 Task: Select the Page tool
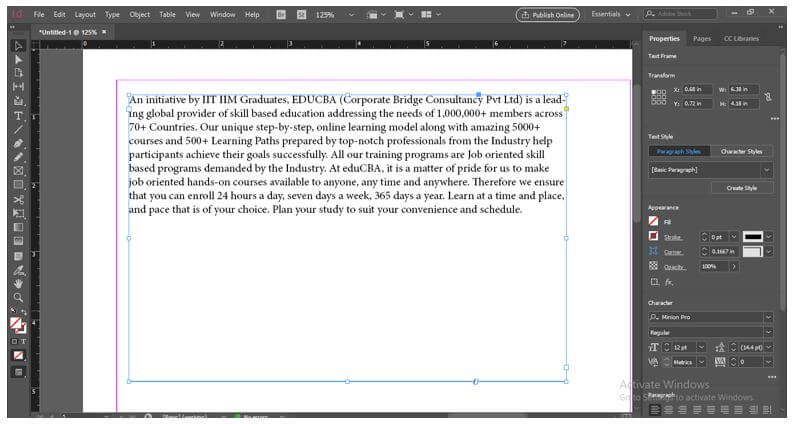pos(18,73)
